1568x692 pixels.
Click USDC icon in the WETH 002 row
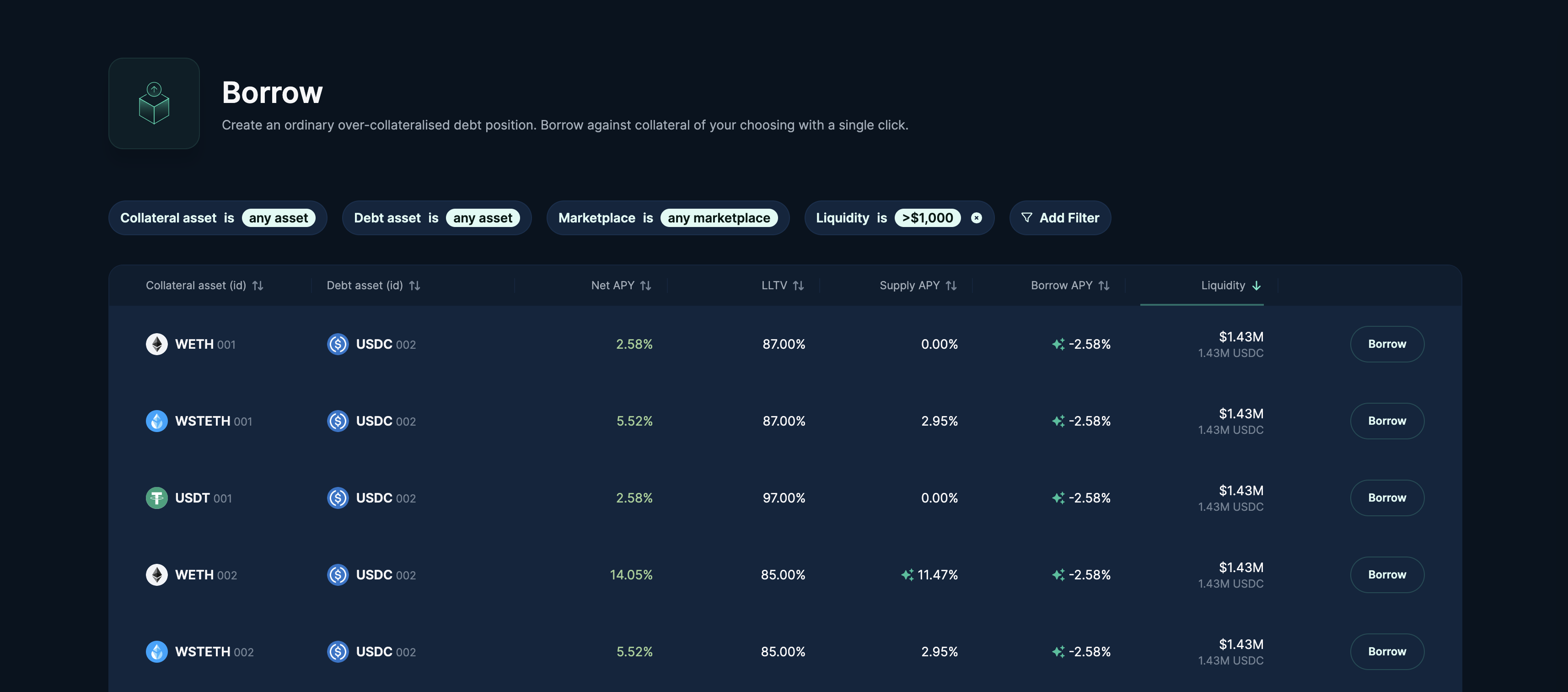tap(338, 574)
